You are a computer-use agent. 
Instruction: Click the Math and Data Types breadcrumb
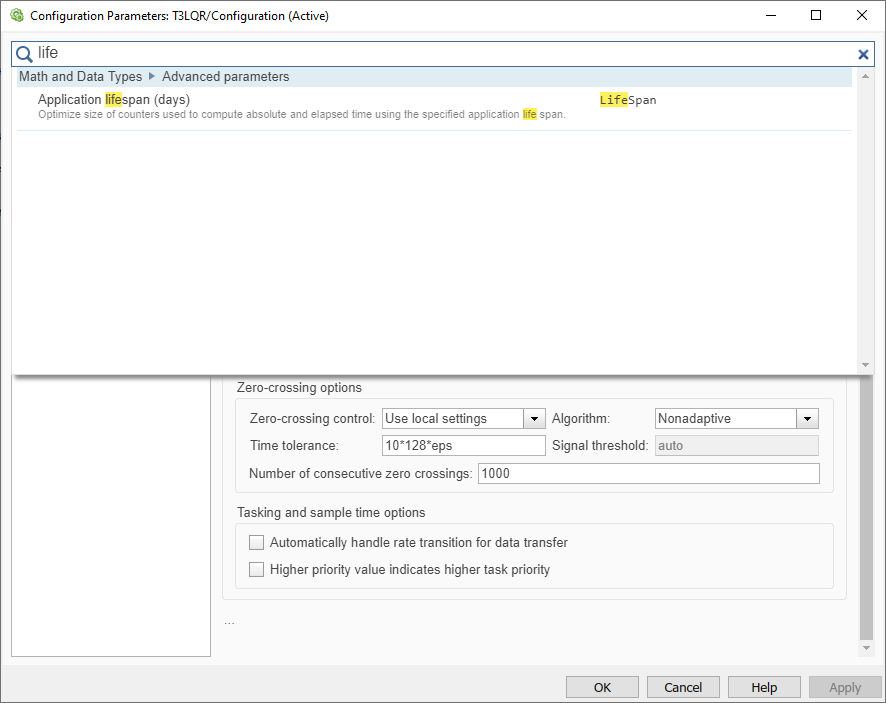(x=80, y=76)
